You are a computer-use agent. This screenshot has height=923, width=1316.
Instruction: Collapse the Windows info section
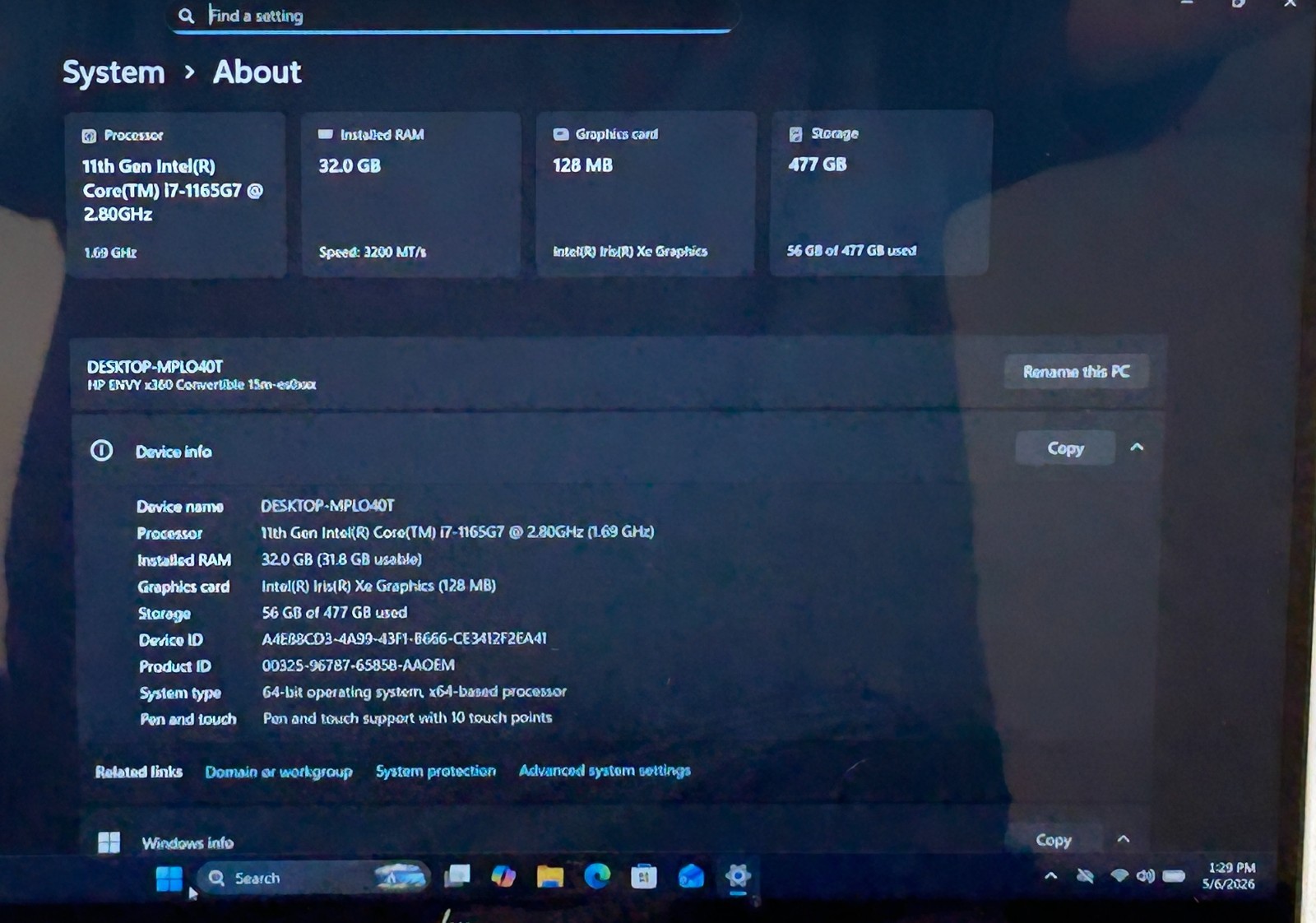click(x=1124, y=839)
